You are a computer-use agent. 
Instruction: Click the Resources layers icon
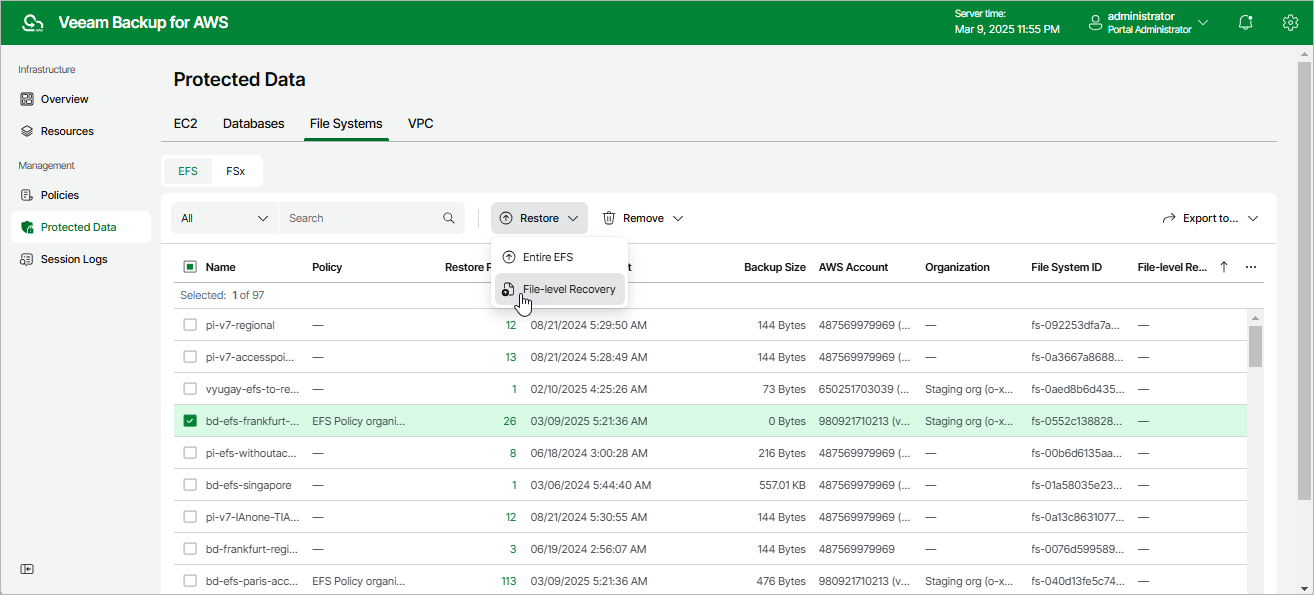tap(28, 131)
